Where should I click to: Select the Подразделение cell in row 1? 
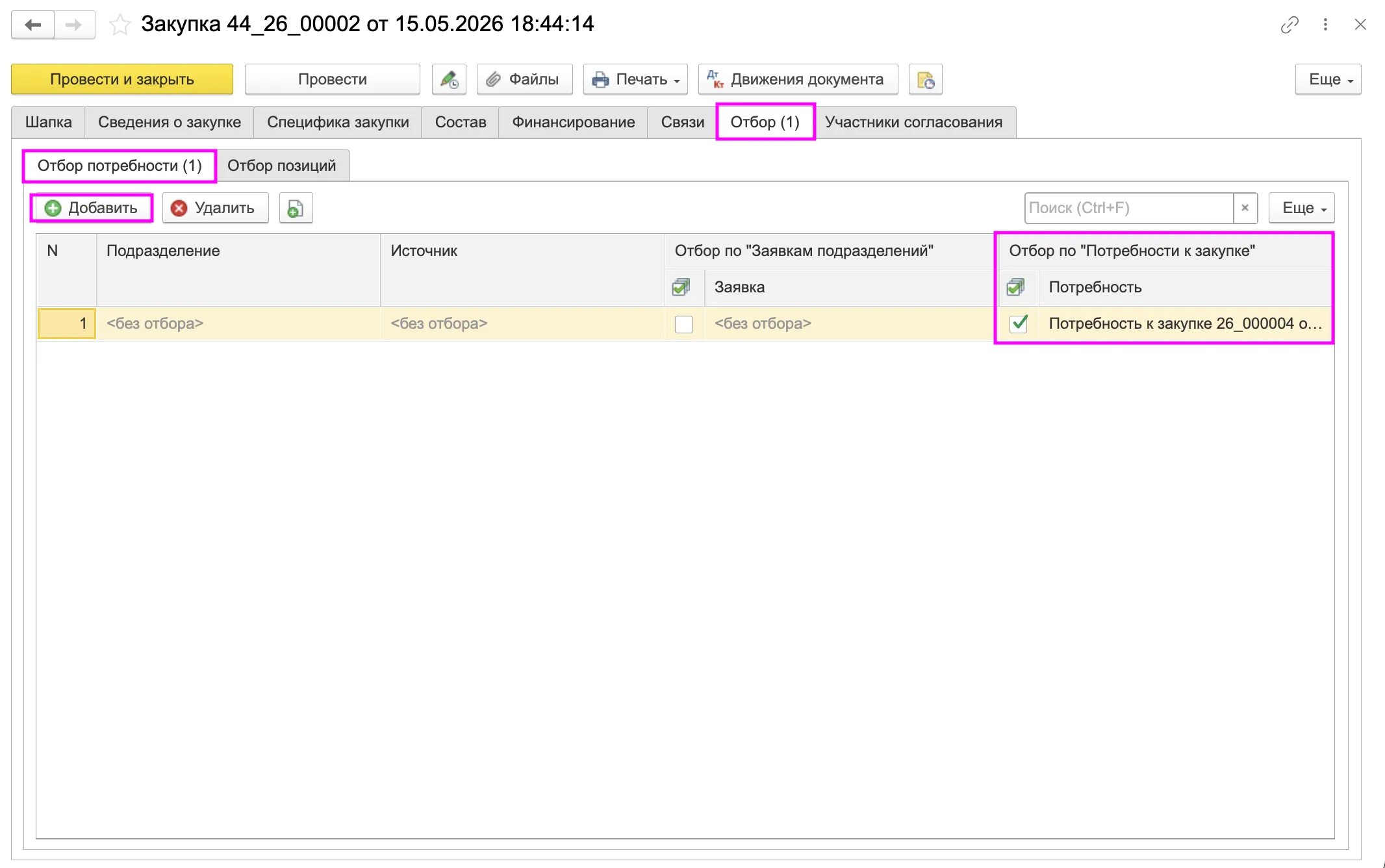pos(238,324)
